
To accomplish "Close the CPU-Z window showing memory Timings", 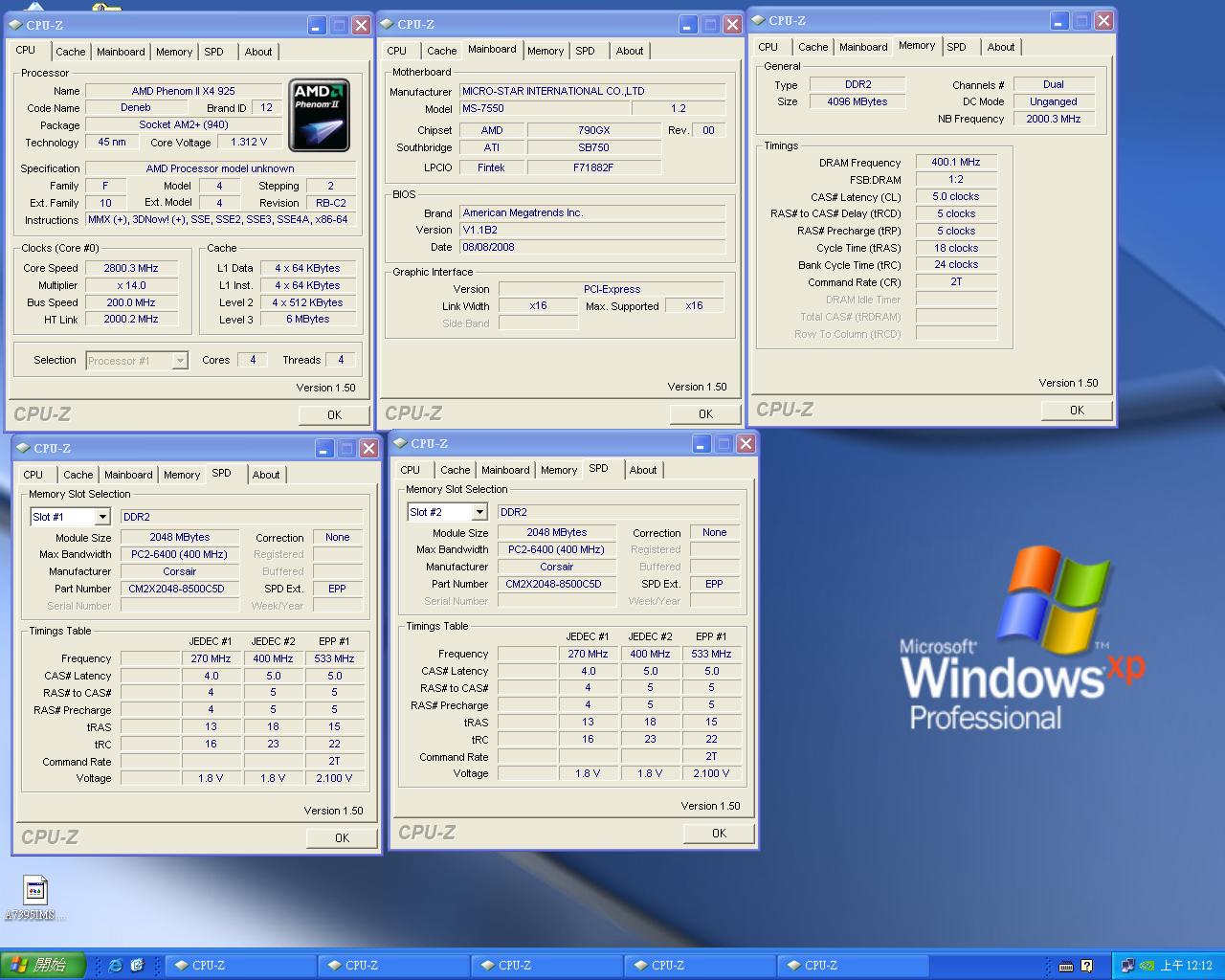I will click(x=1103, y=20).
